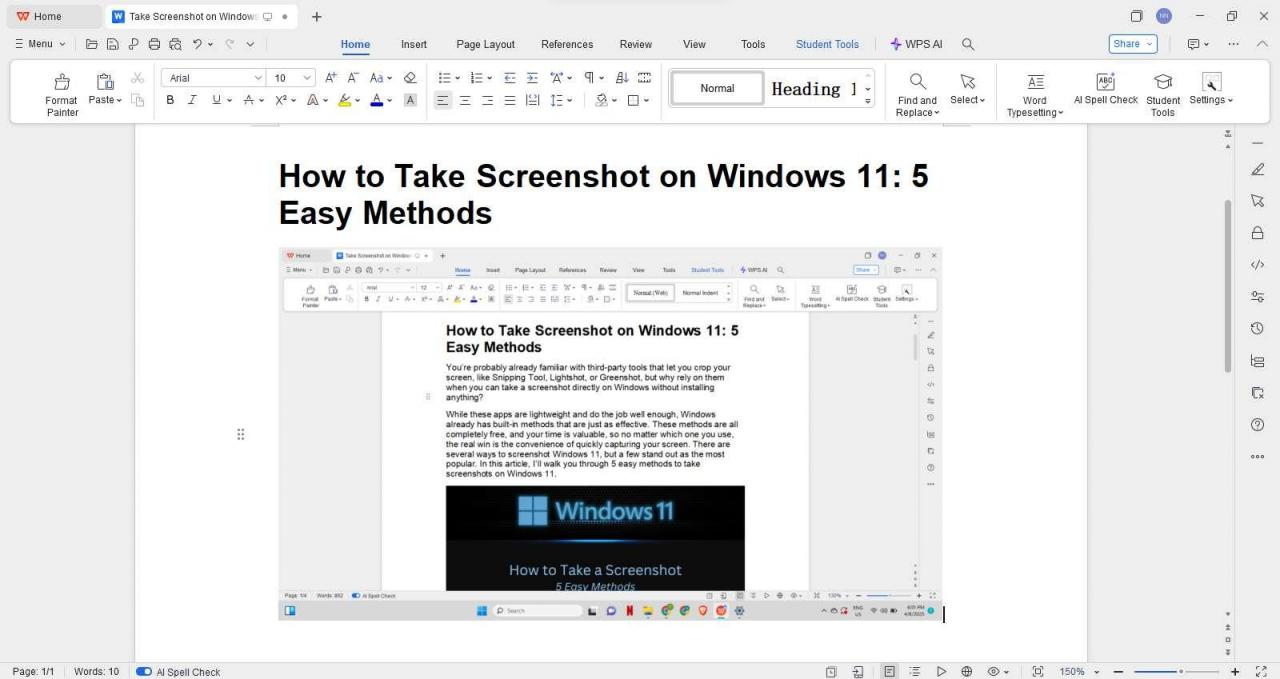Expand the font size dropdown
This screenshot has width=1280, height=679.
305,77
